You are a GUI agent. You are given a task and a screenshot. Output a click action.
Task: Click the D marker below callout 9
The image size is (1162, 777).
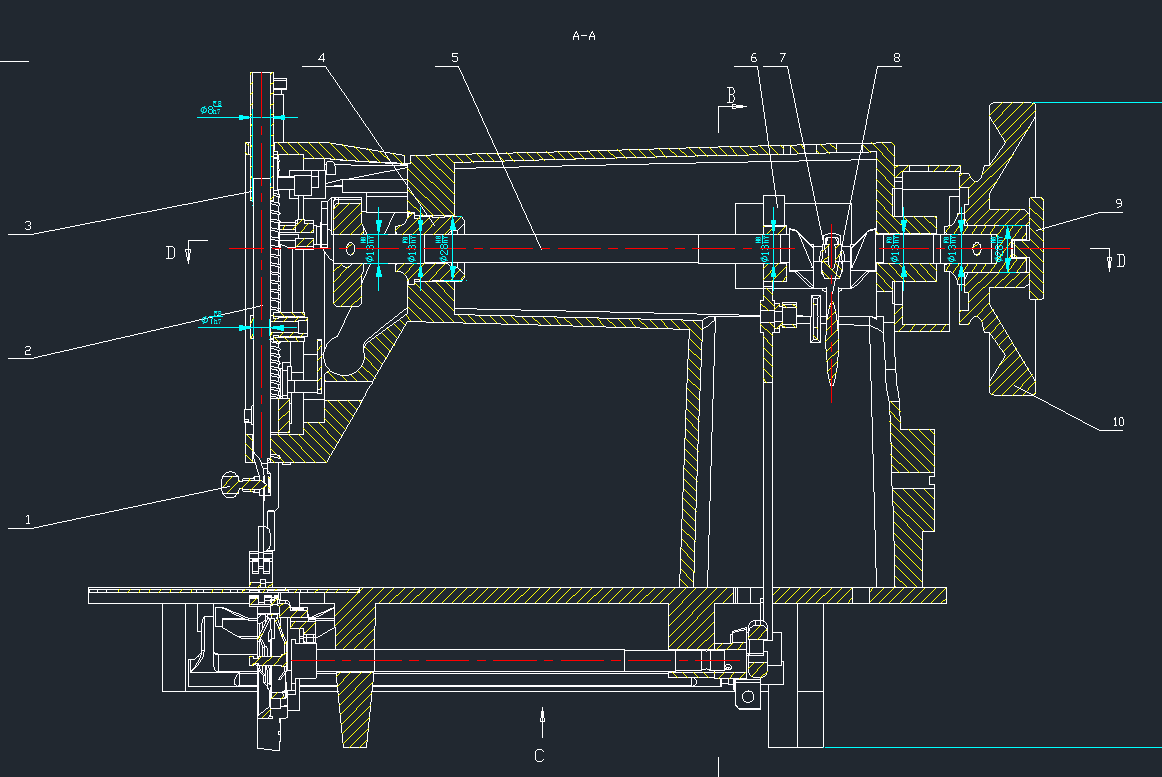pos(1120,260)
